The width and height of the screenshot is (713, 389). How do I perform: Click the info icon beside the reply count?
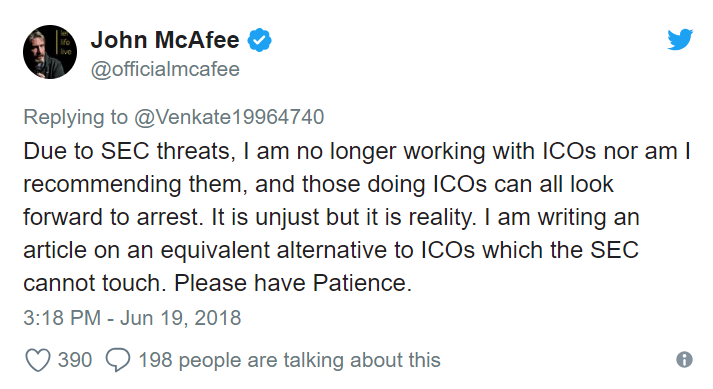click(x=684, y=359)
